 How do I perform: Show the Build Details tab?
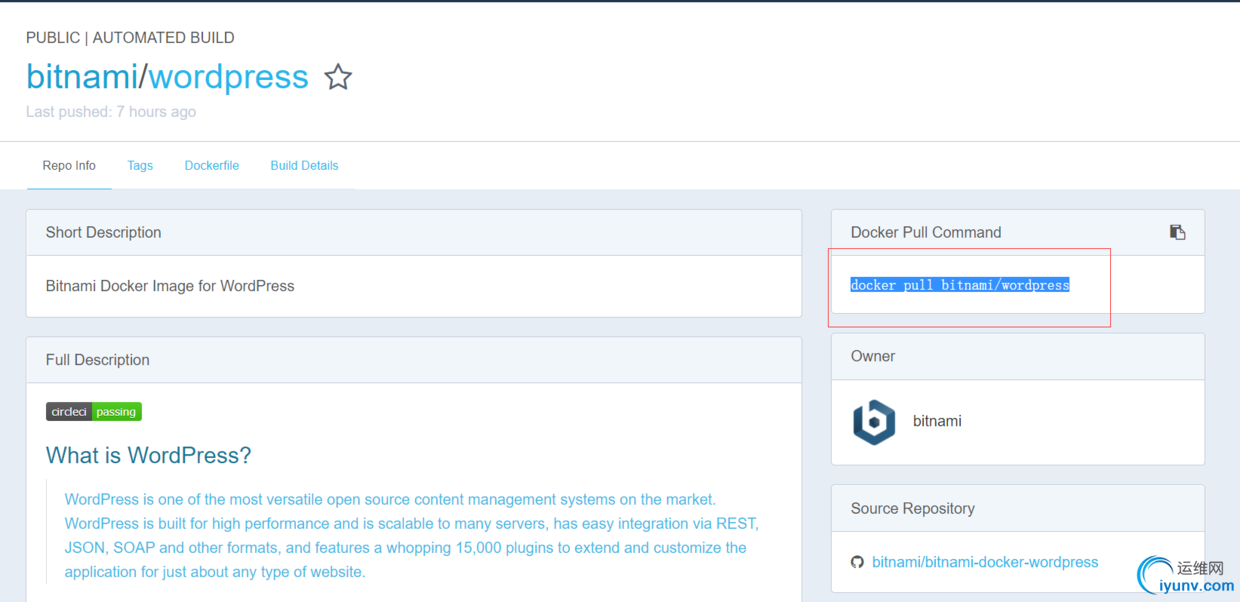pyautogui.click(x=304, y=166)
